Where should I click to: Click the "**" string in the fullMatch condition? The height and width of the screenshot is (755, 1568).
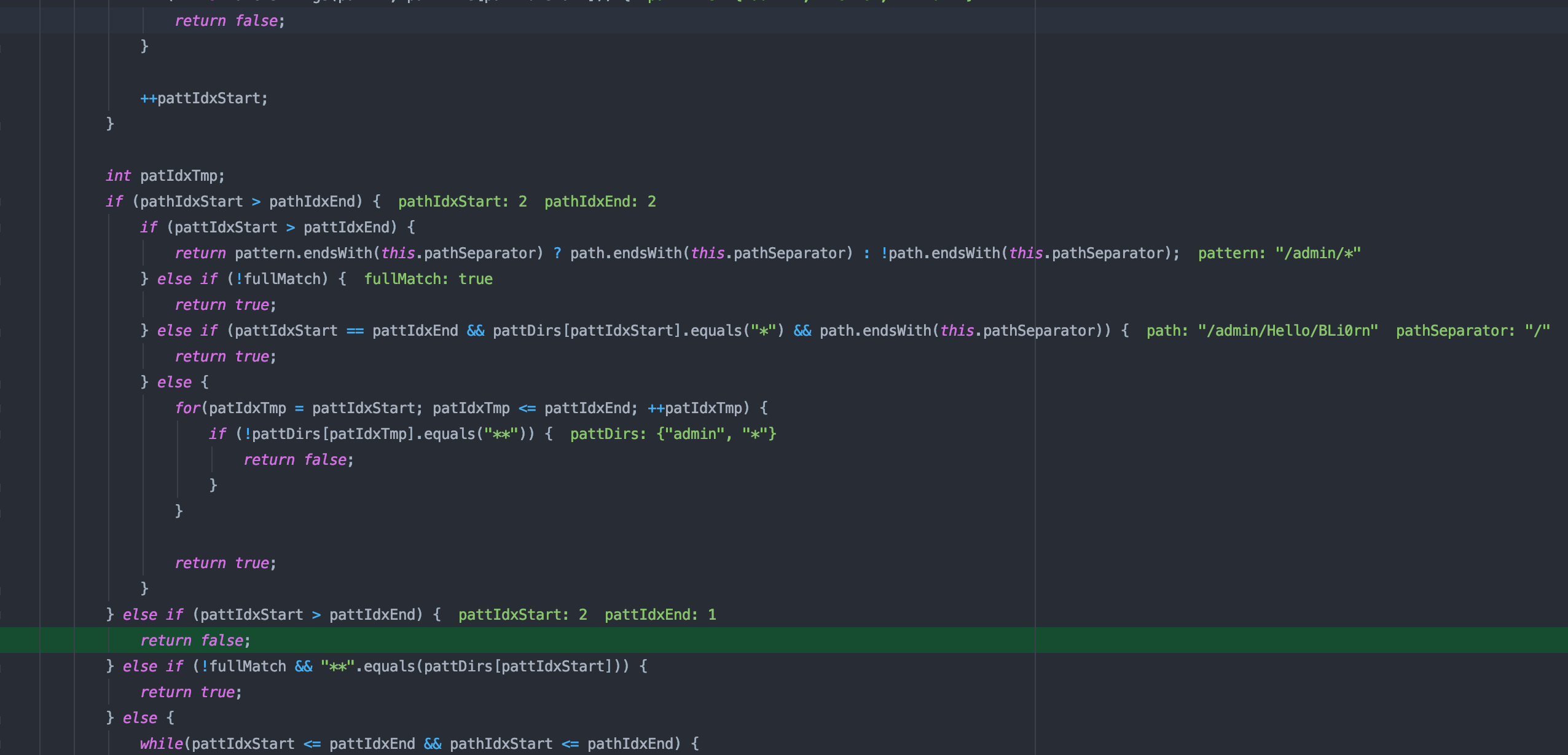[x=337, y=666]
